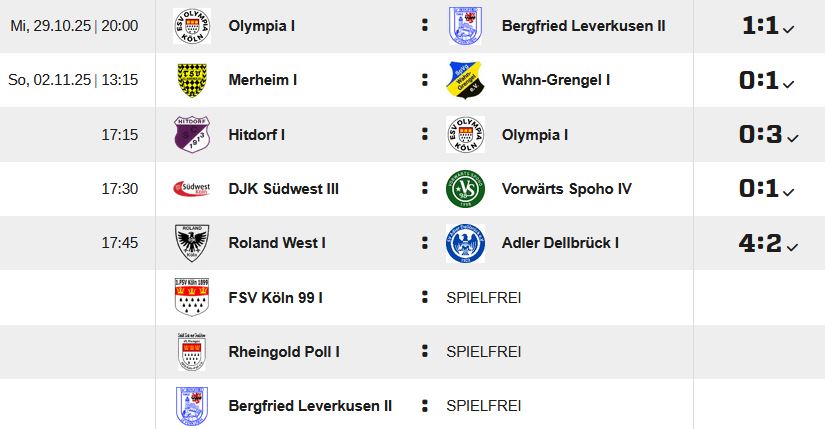Click the Rheingold Poll I crest

[x=191, y=351]
